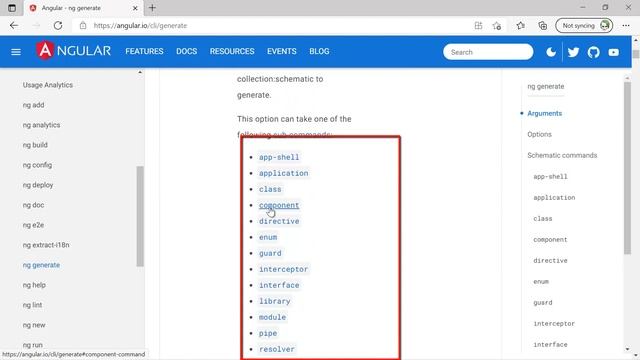The height and width of the screenshot is (360, 640).
Task: Jump to Schematic commands in contents
Action: (x=562, y=156)
